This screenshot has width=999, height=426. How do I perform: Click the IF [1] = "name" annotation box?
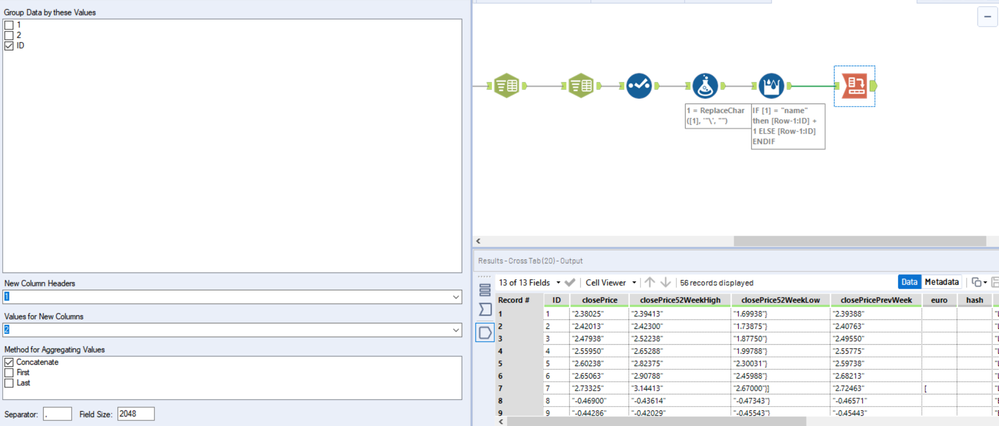[788, 126]
